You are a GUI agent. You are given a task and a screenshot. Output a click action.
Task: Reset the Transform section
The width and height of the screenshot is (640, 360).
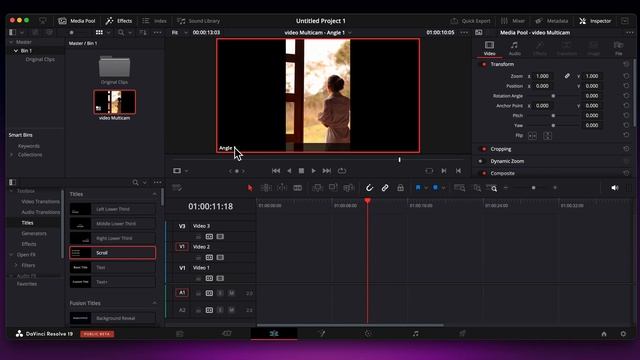pos(626,64)
